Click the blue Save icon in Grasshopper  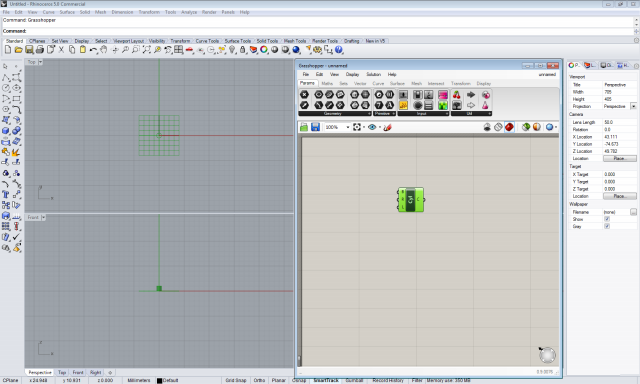pos(315,127)
